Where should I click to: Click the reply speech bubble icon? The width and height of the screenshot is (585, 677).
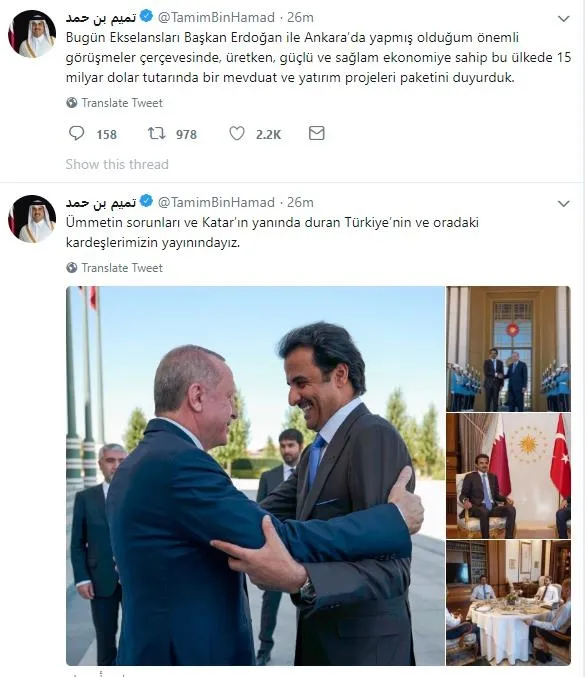click(x=77, y=133)
